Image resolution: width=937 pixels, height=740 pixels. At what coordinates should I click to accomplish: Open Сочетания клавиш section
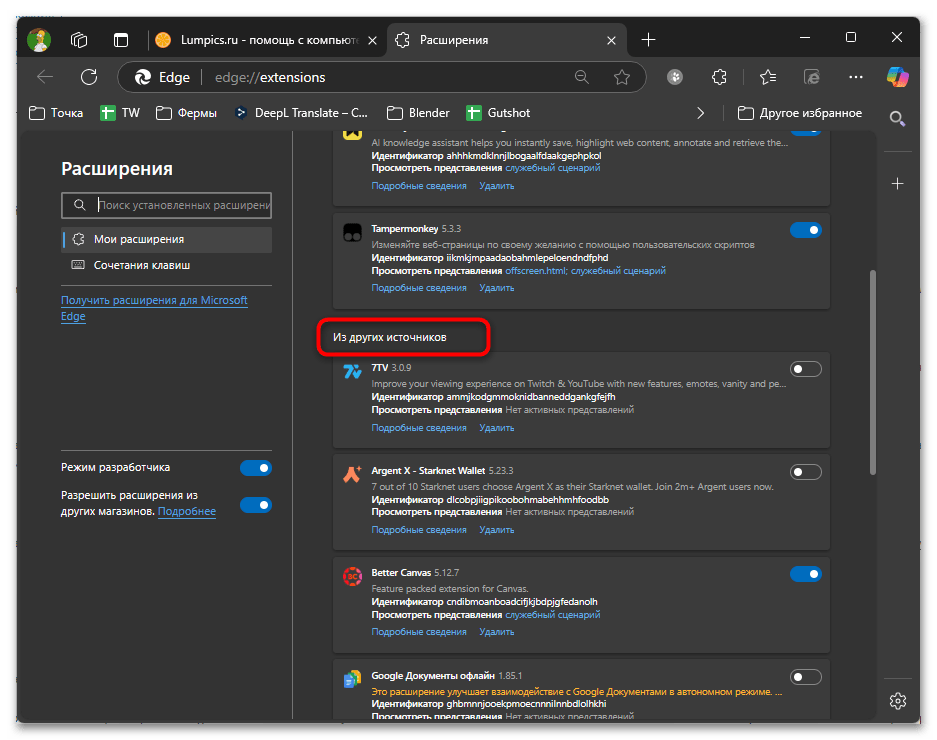click(x=167, y=265)
